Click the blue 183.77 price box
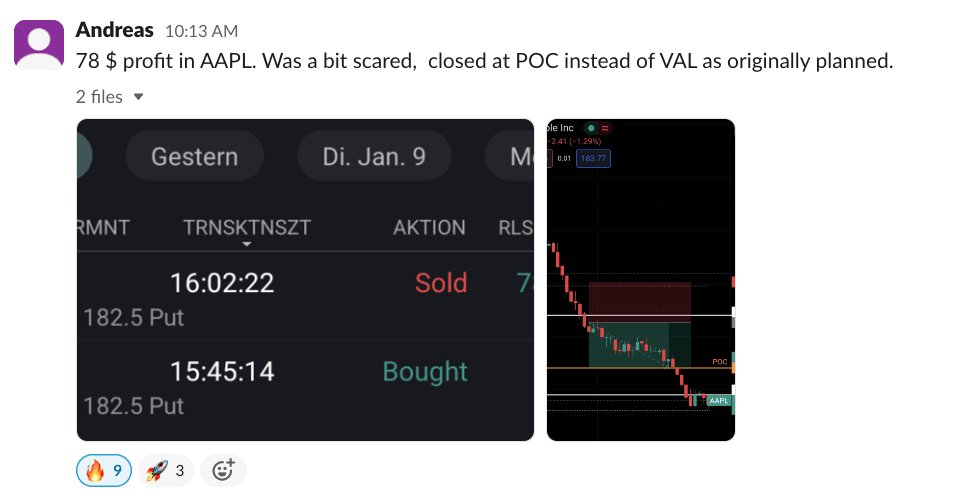976x496 pixels. [x=593, y=158]
